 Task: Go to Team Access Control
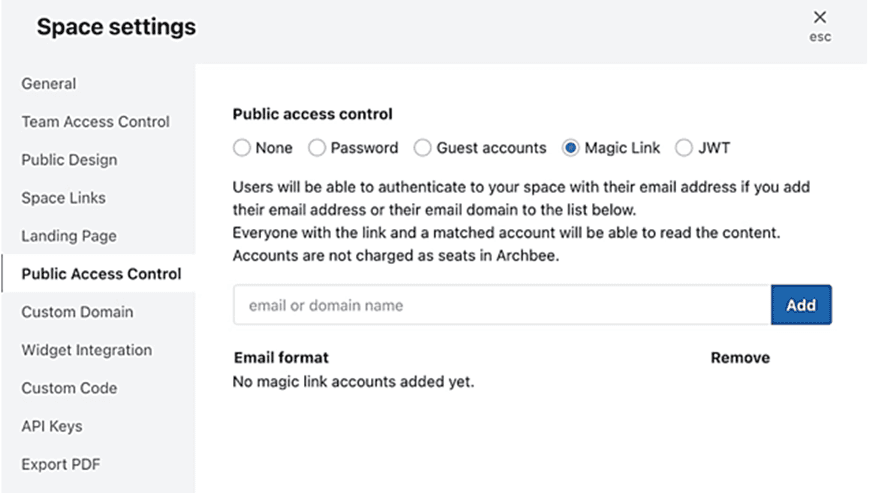point(96,122)
